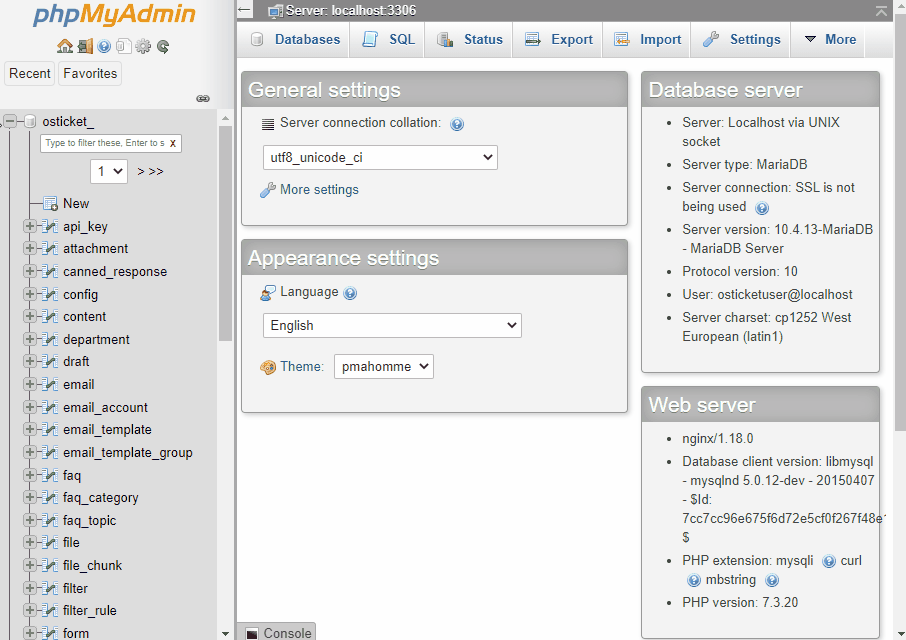
Task: Open the Databases tab
Action: [x=296, y=39]
